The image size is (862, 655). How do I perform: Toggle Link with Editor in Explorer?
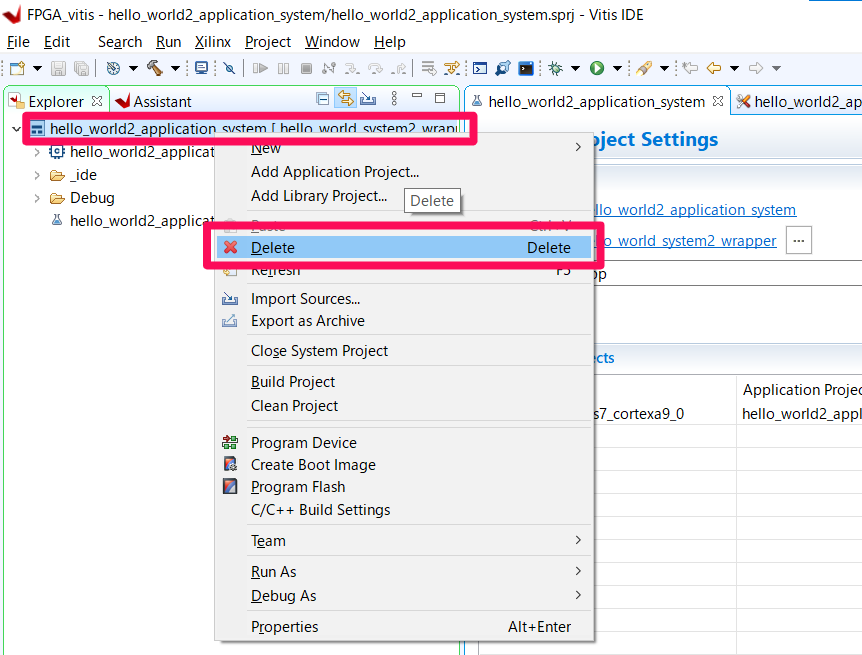tap(345, 98)
